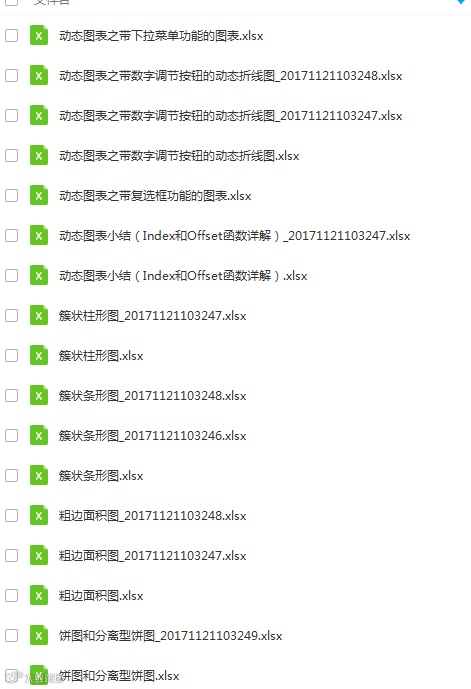Open 动态图表之带数字调节按钮的动态折线图_20171121103248.xlsx
Image resolution: width=471 pixels, height=689 pixels.
231,76
